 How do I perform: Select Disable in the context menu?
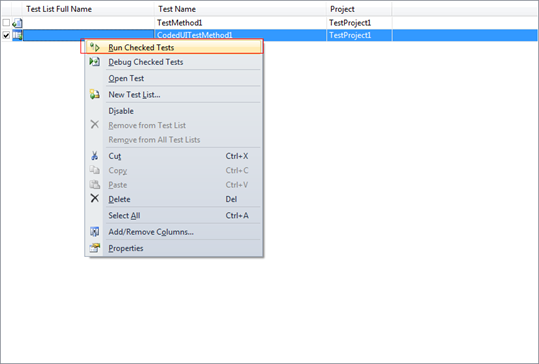click(174, 111)
